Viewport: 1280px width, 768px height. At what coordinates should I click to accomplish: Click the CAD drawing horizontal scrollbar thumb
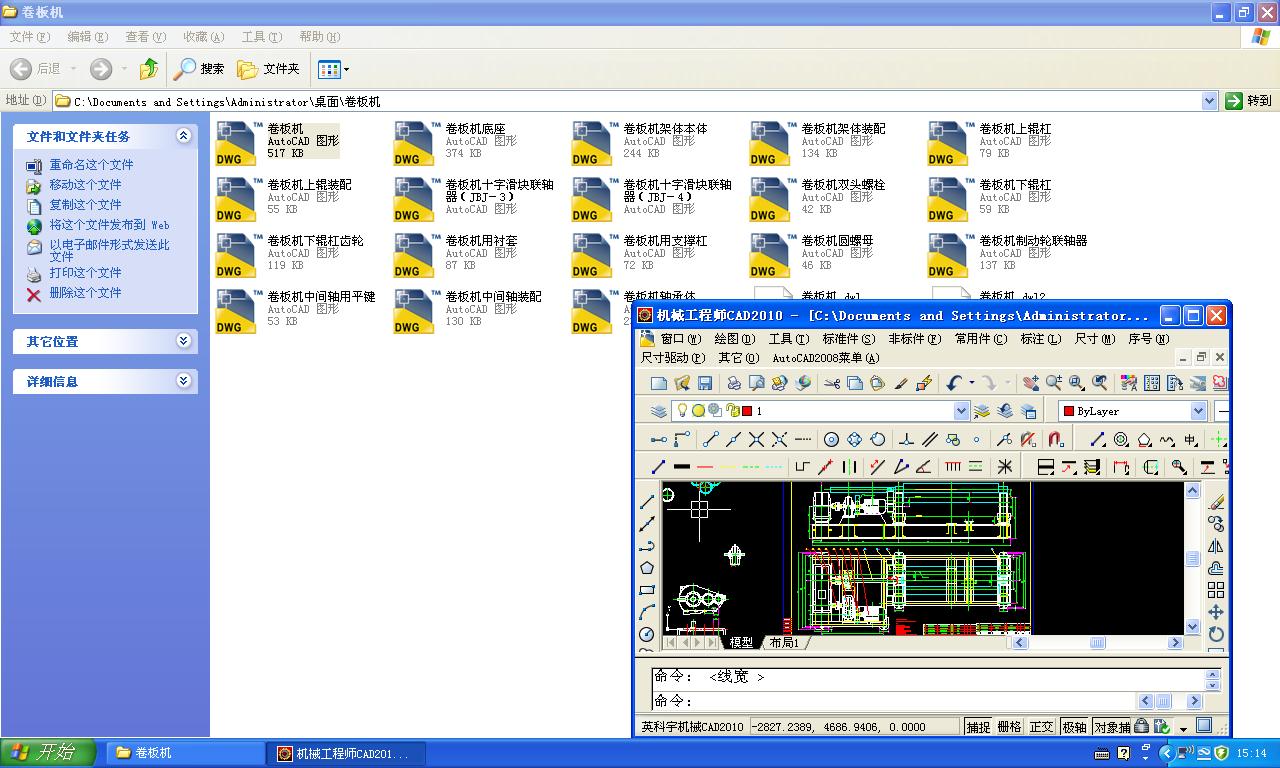1097,643
